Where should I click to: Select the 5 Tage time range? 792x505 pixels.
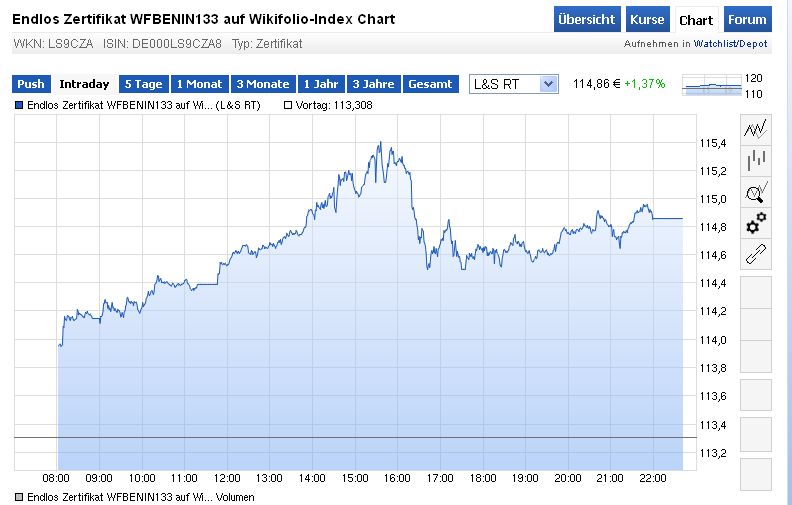point(142,85)
